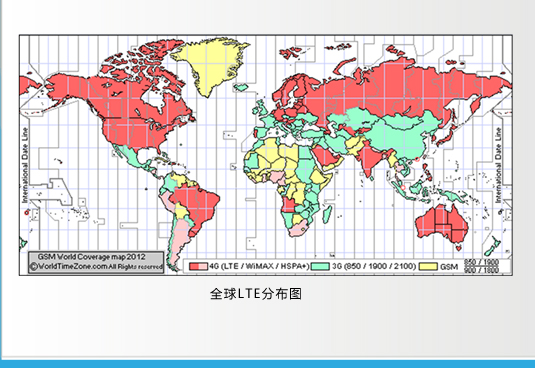This screenshot has height=368, width=535.
Task: Click green Madagascar island on the map
Action: [327, 214]
